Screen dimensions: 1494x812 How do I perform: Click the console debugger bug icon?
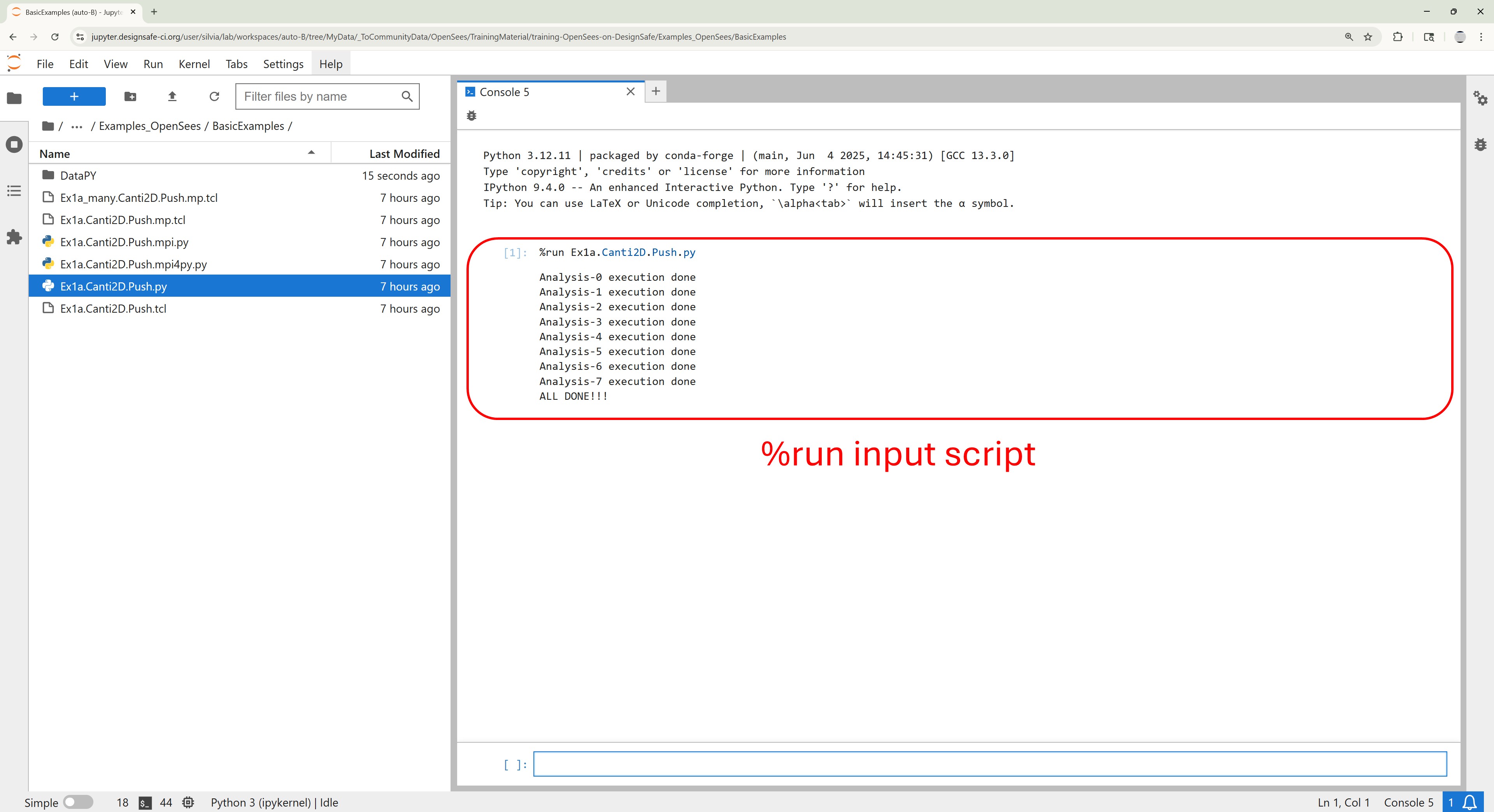click(472, 116)
